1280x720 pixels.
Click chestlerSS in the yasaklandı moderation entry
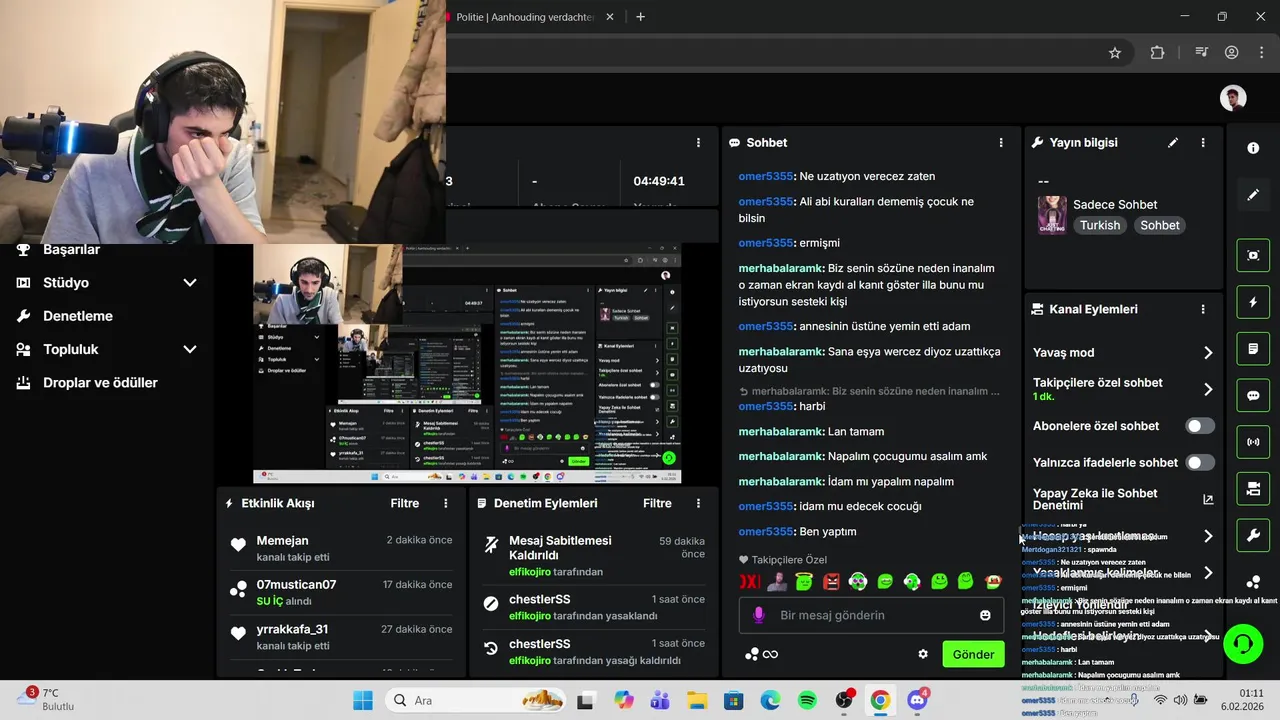point(539,600)
